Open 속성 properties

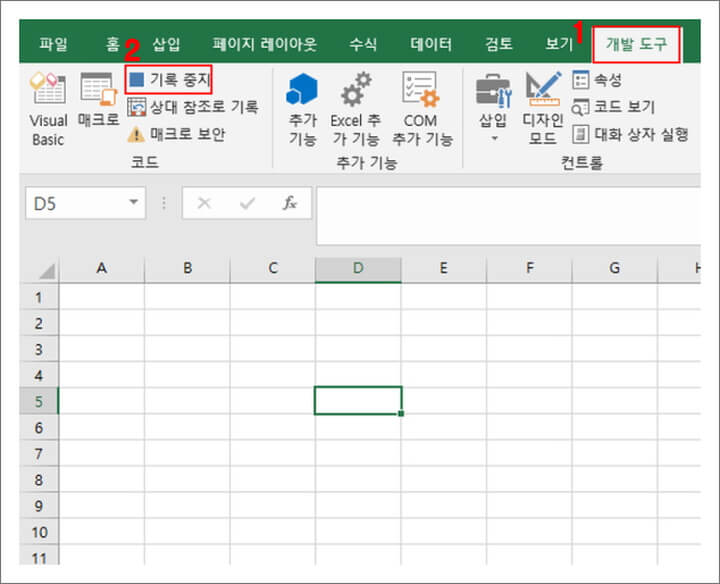[x=597, y=80]
